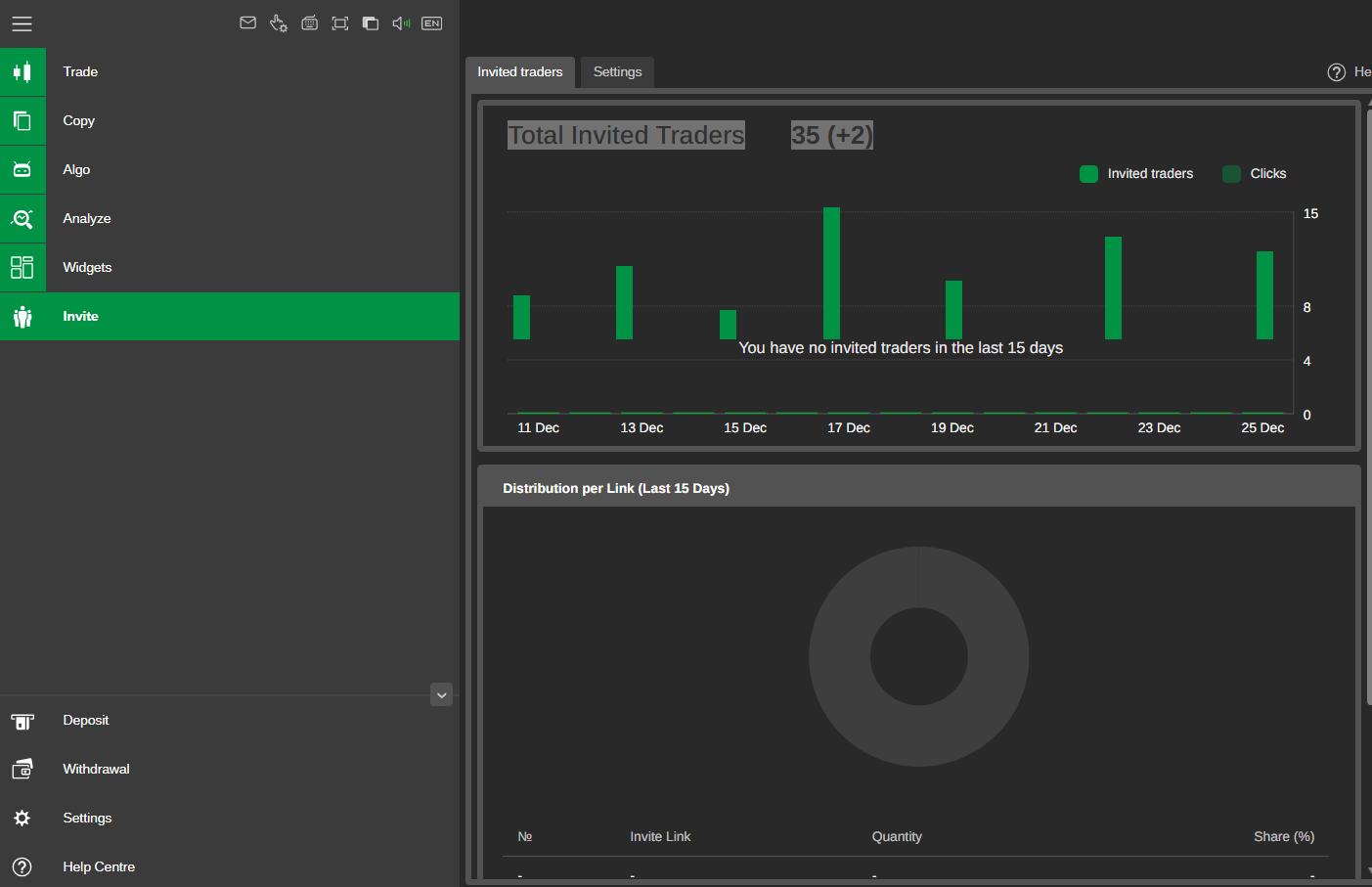Open Help Centre from sidebar
The width and height of the screenshot is (1372, 887).
point(98,867)
